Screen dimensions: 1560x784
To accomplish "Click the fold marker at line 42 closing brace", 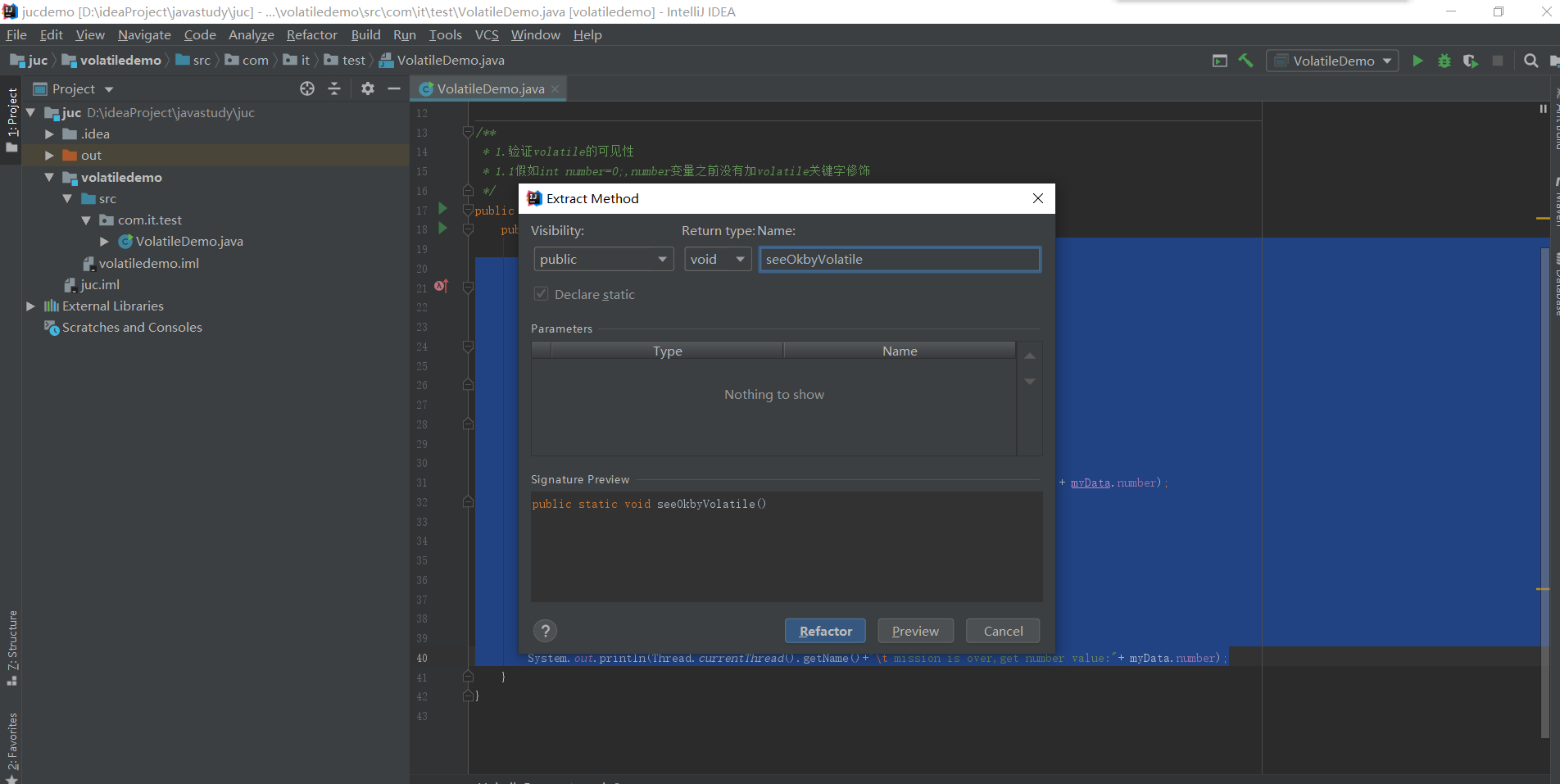I will pos(469,696).
